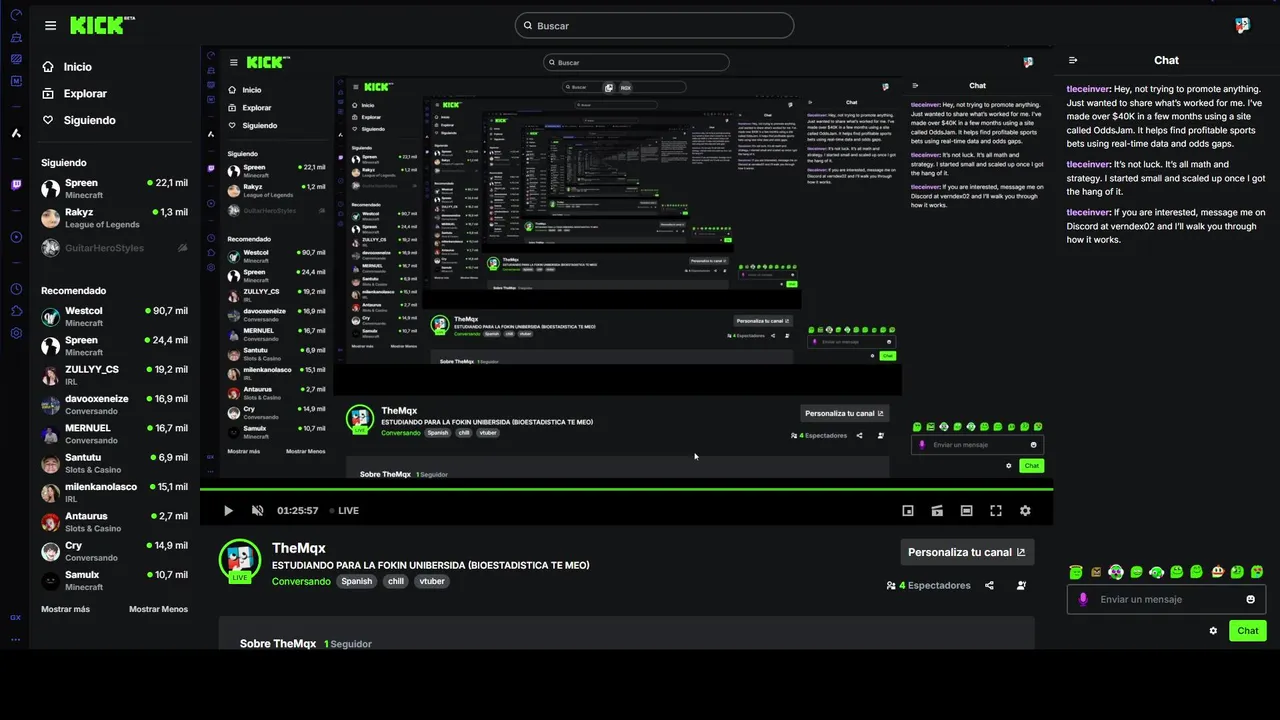
Task: Open the hamburger menu beside the Kick logo
Action: pos(50,26)
